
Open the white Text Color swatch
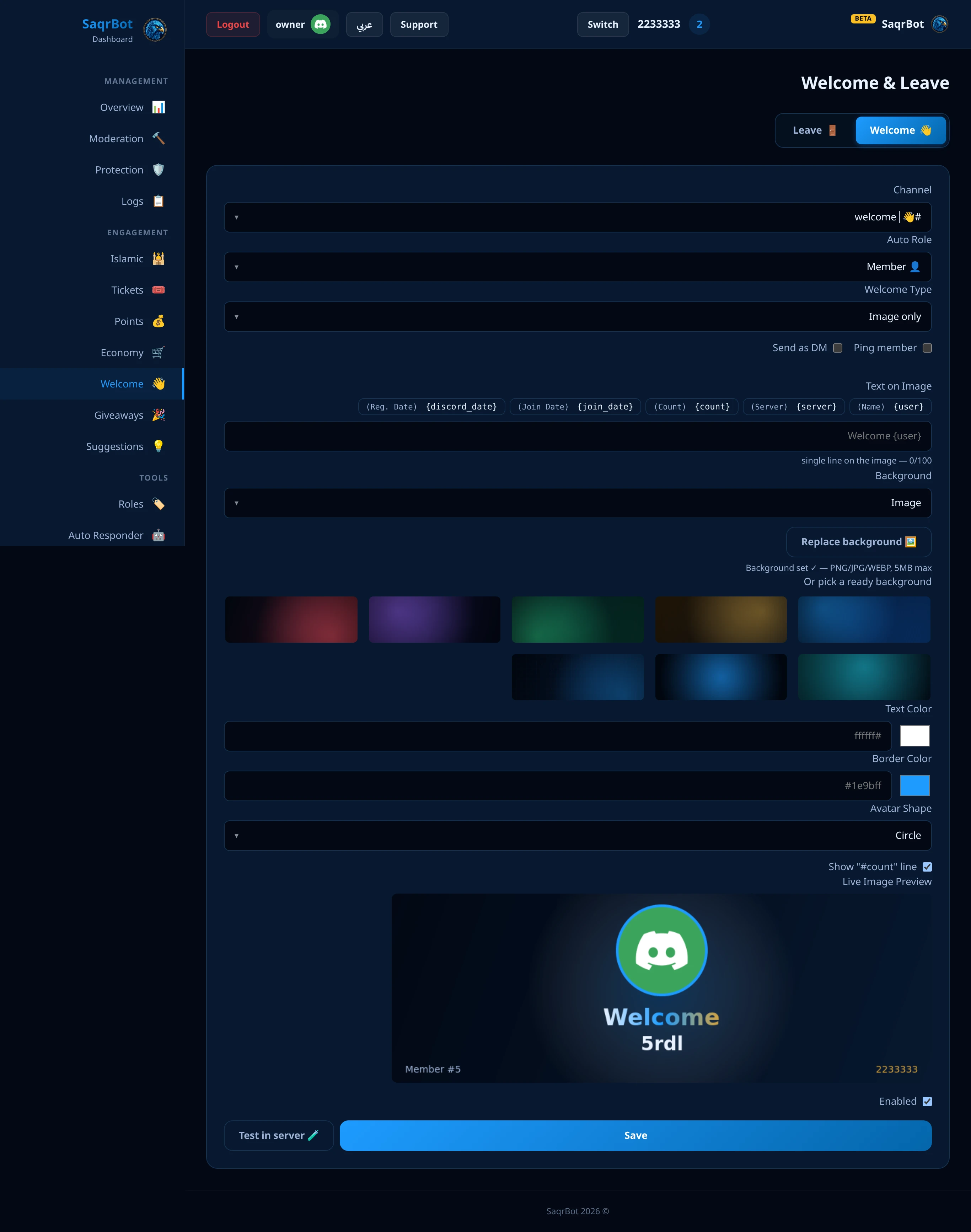tap(915, 736)
